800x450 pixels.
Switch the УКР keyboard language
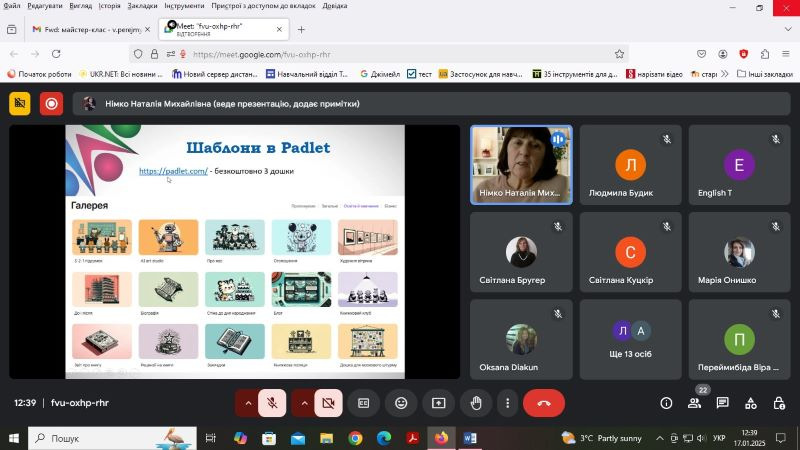719,438
